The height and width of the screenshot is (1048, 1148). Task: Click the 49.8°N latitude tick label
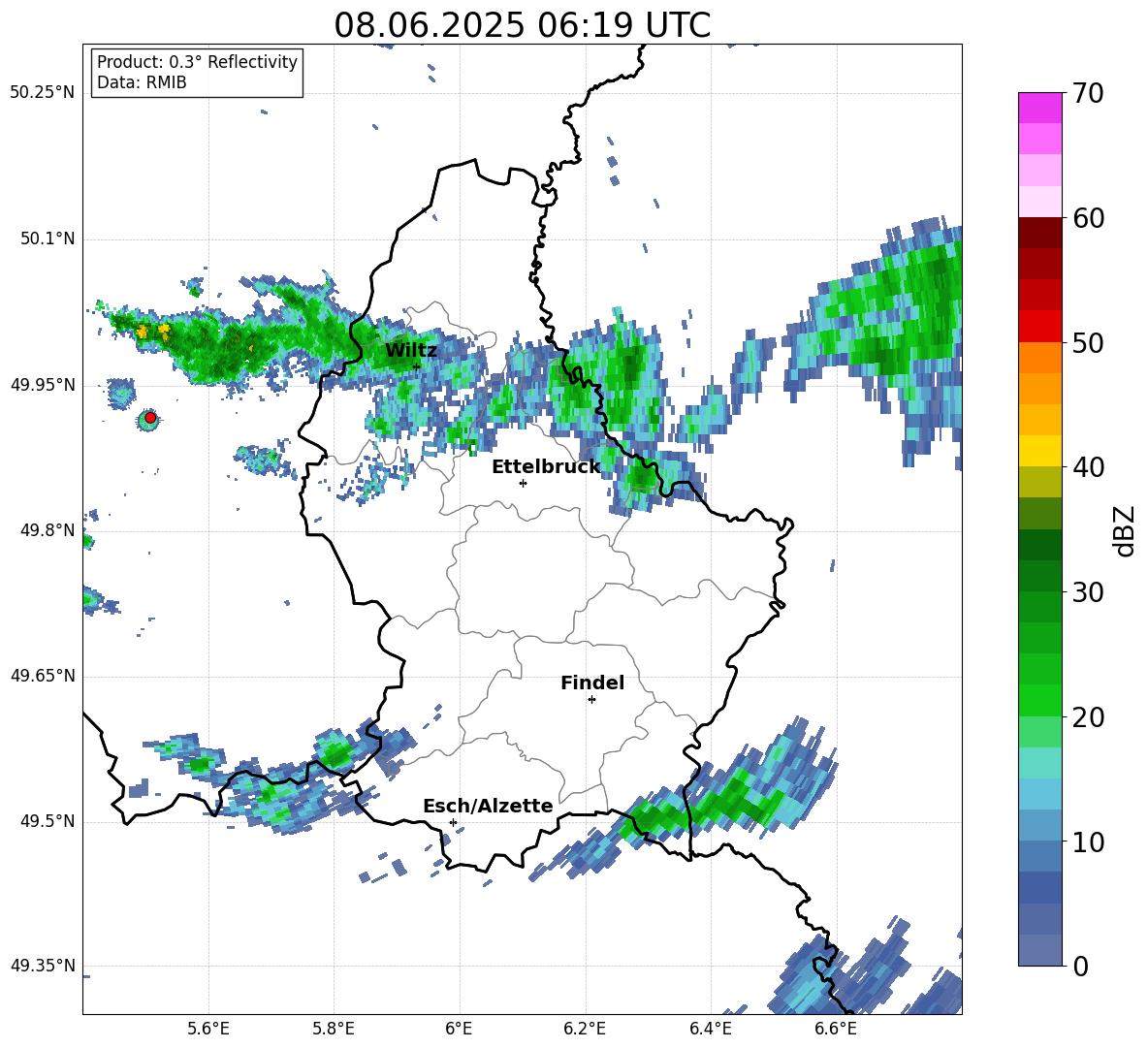pos(47,530)
